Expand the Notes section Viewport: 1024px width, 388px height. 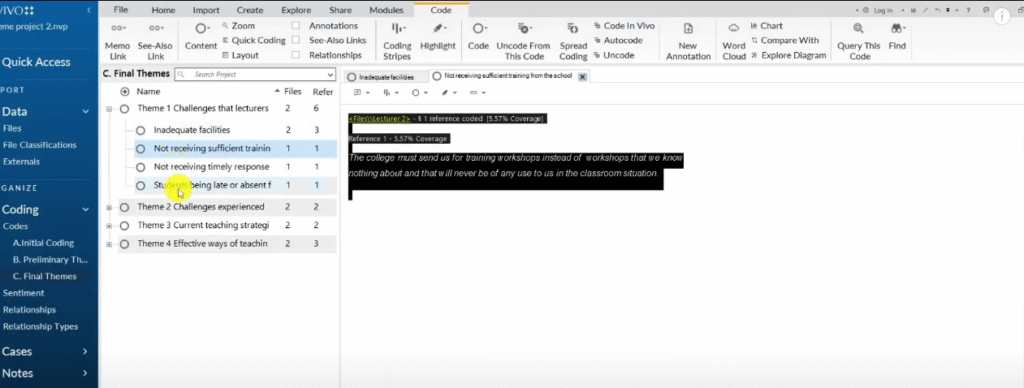86,374
